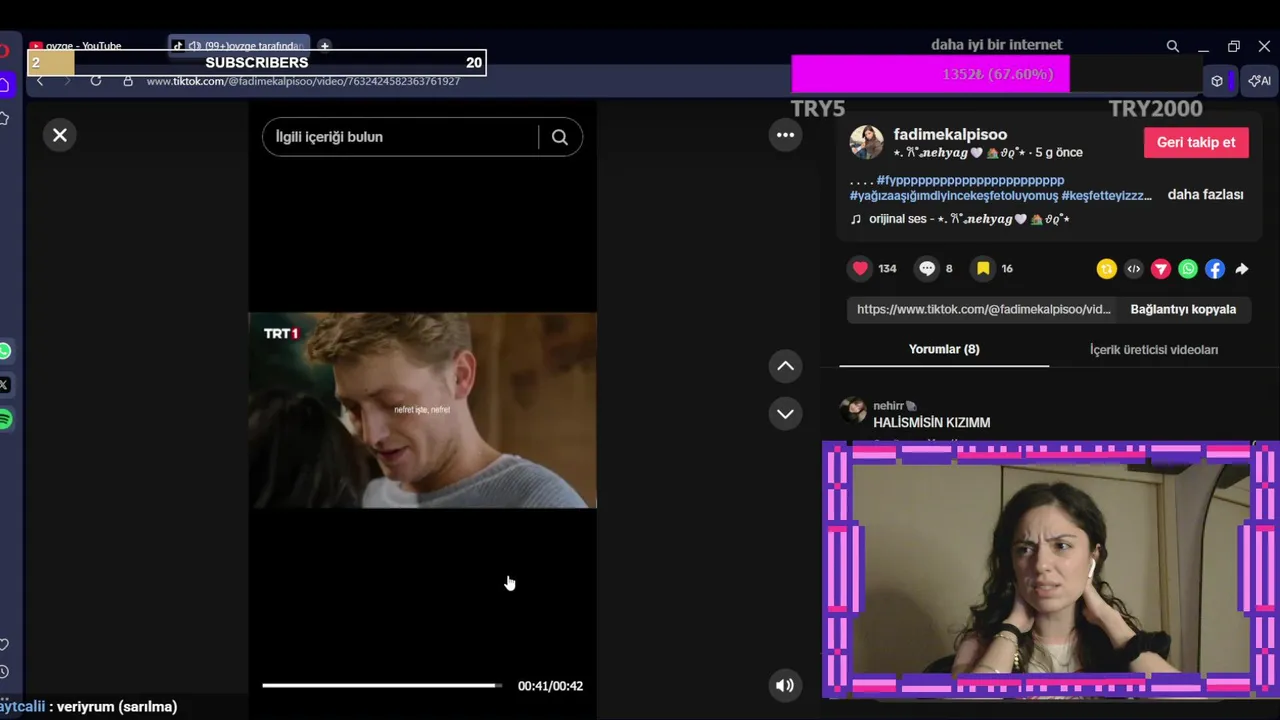Open fadimekalpisoo profile avatar
The width and height of the screenshot is (1280, 720).
(867, 142)
